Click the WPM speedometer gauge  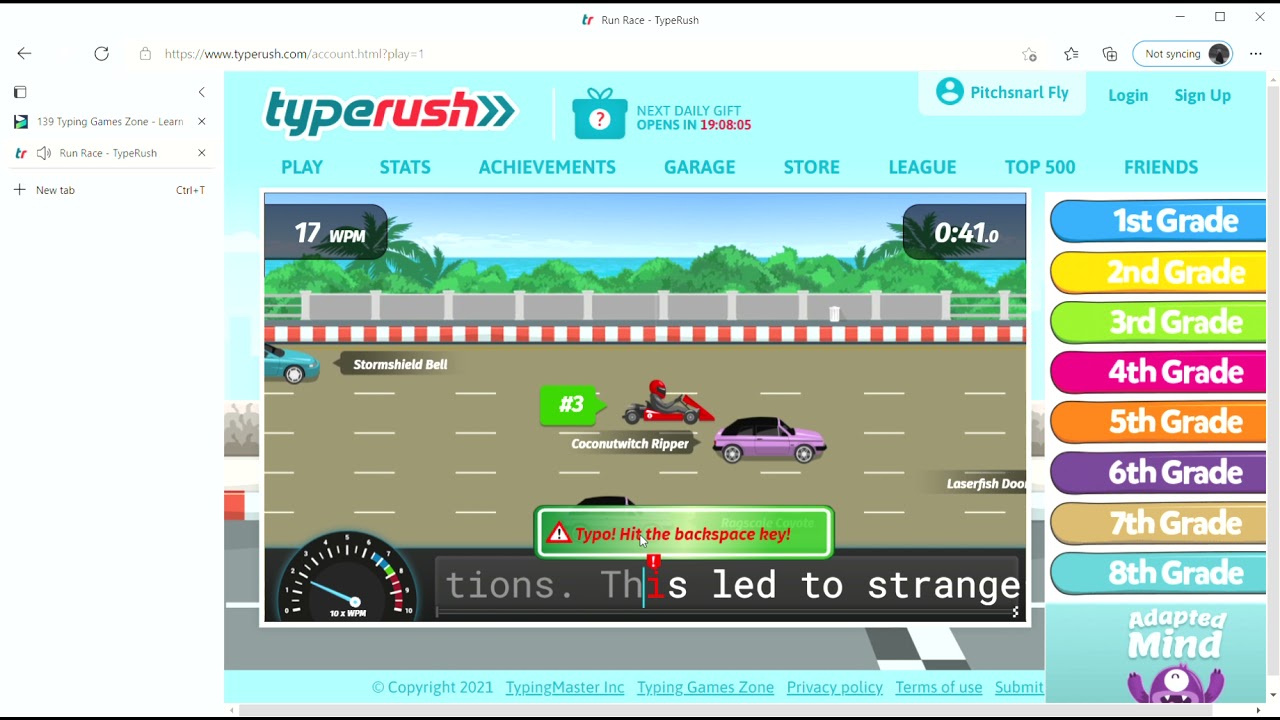[x=348, y=577]
